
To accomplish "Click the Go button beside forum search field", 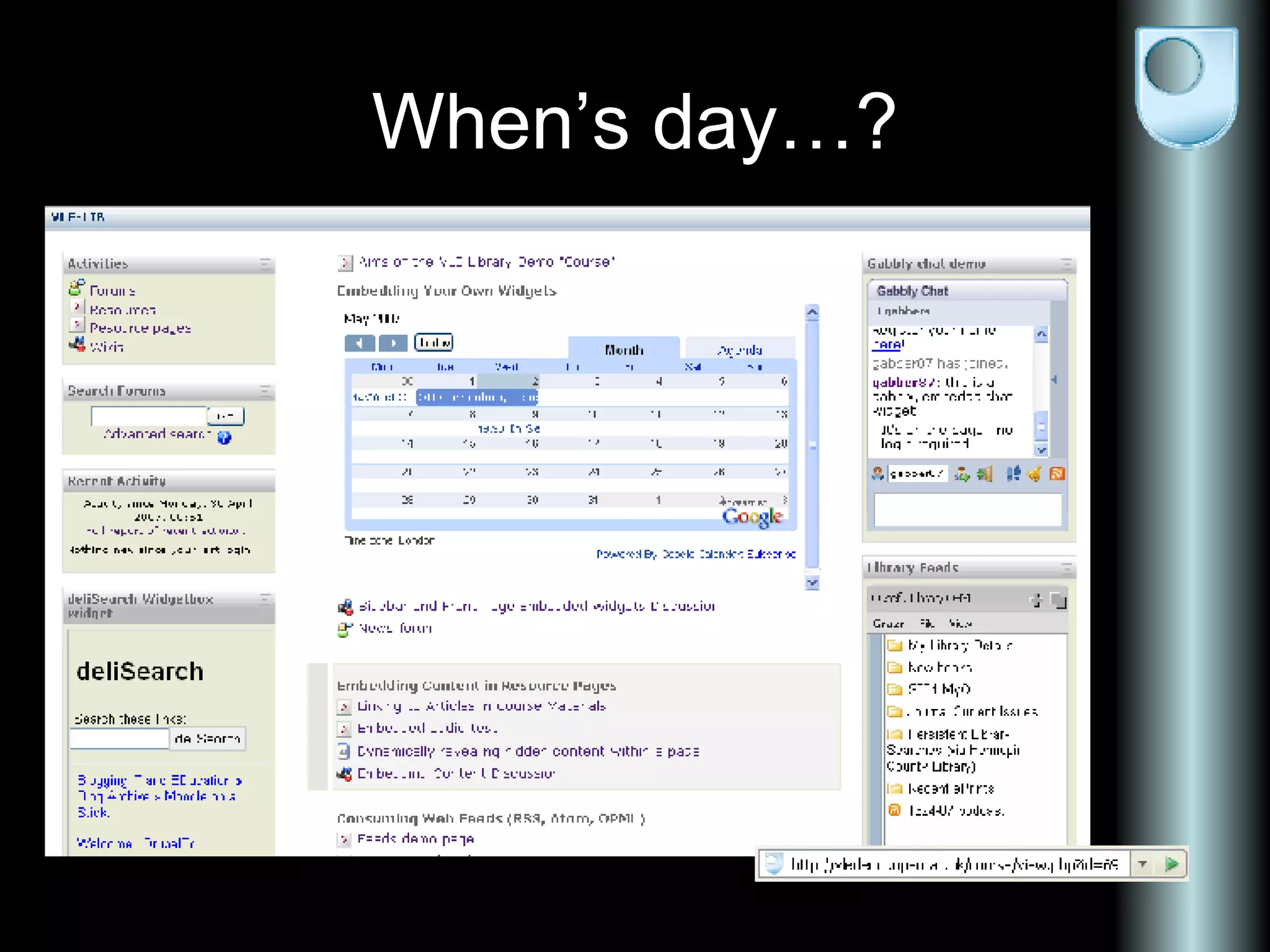I will pyautogui.click(x=226, y=416).
